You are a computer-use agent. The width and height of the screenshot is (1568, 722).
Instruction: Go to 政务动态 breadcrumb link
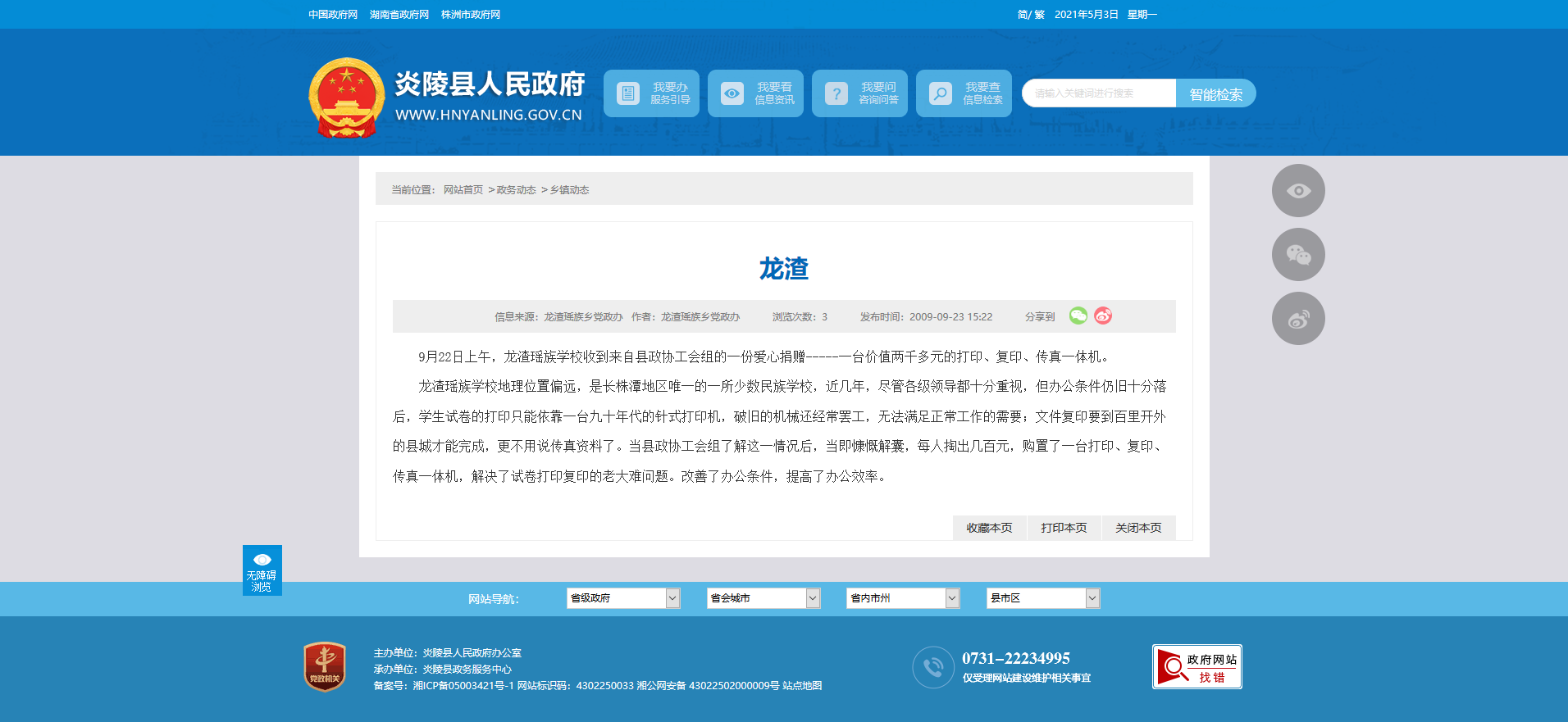click(x=516, y=190)
